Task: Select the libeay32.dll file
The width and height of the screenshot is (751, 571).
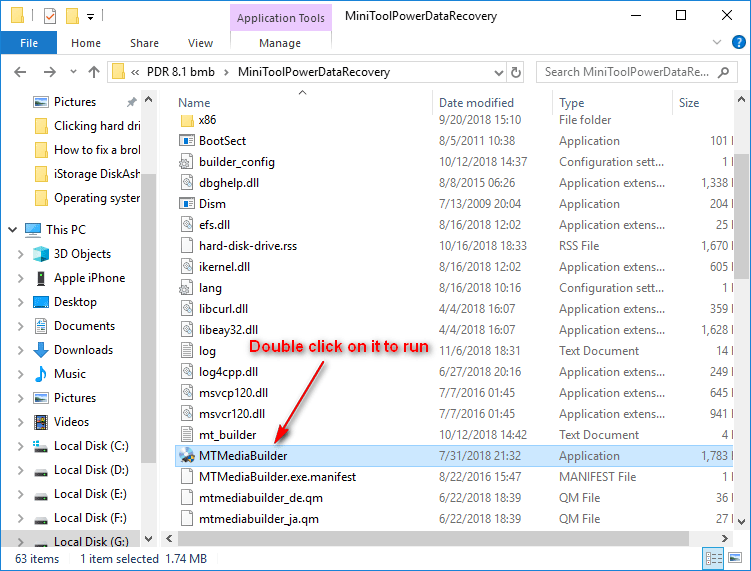Action: pos(454,330)
